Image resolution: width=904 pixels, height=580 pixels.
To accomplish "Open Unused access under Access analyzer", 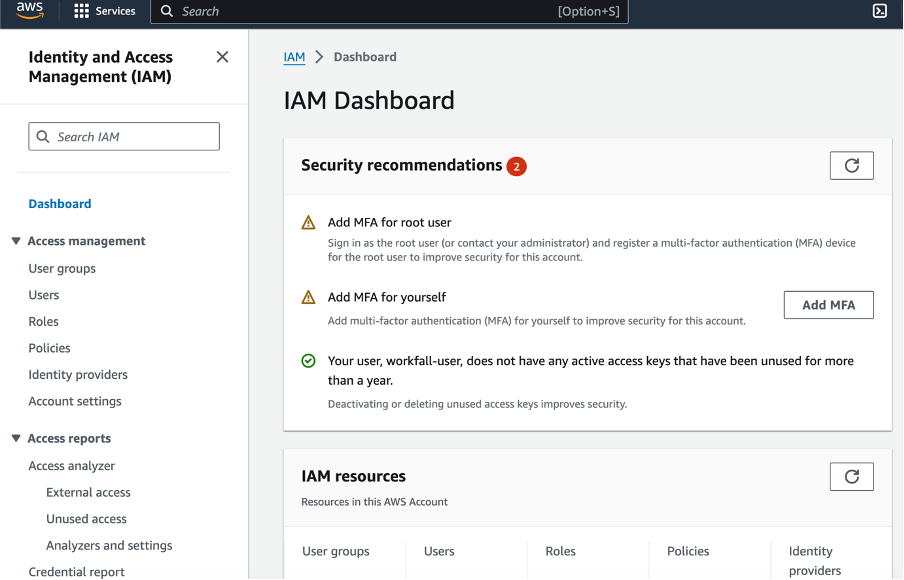I will [86, 519].
